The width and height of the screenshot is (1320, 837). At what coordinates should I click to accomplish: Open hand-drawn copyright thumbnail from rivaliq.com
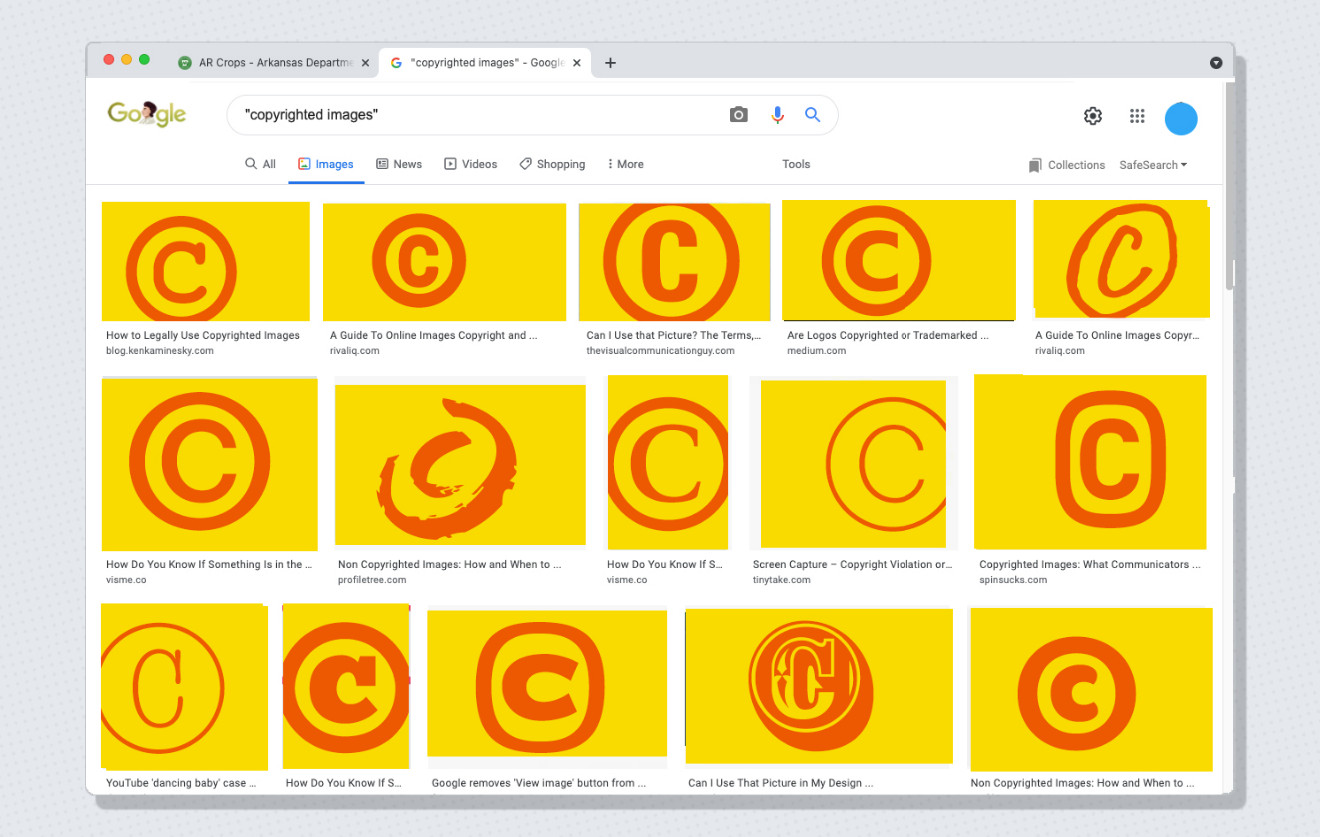(x=1121, y=259)
